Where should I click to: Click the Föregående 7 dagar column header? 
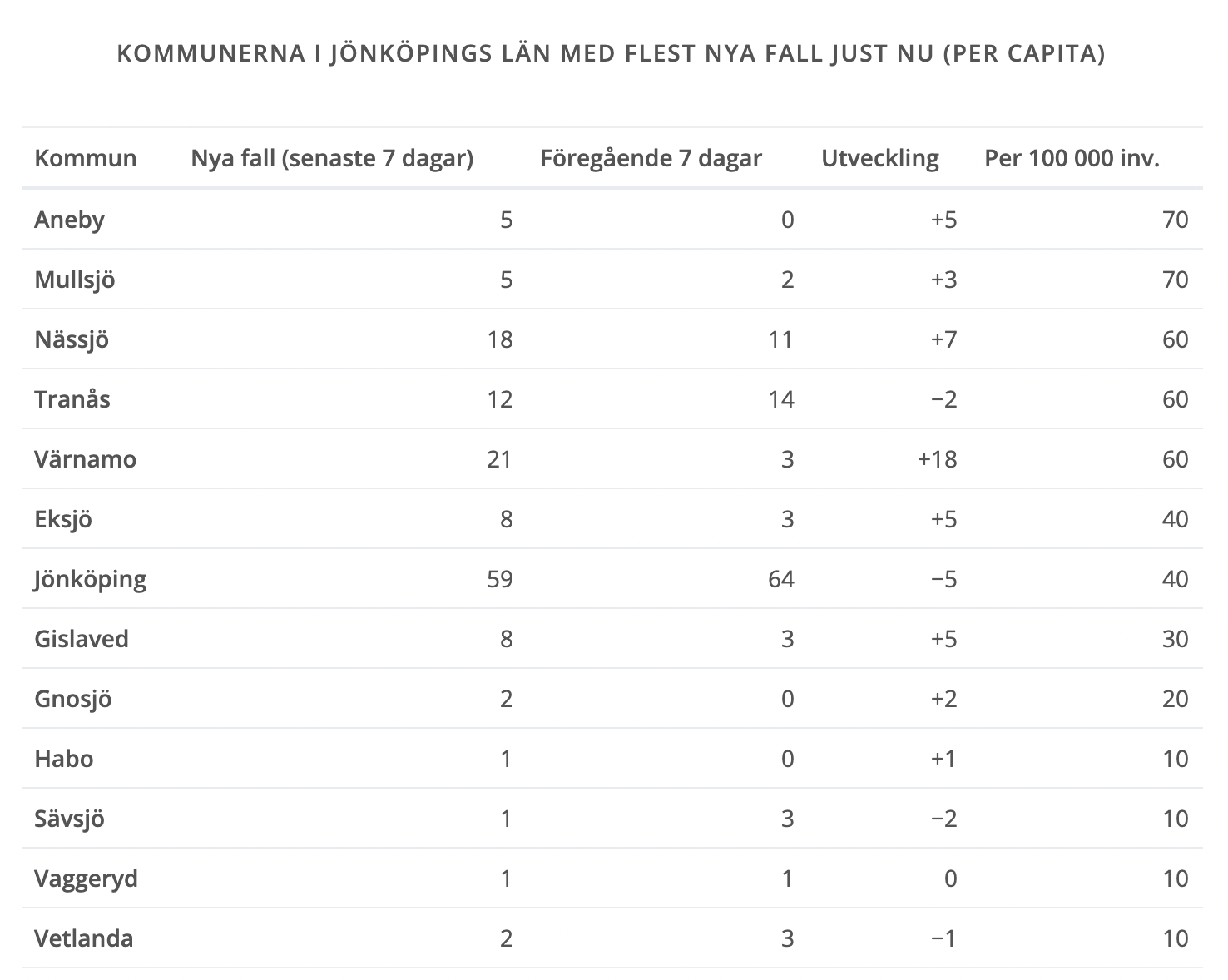(651, 158)
